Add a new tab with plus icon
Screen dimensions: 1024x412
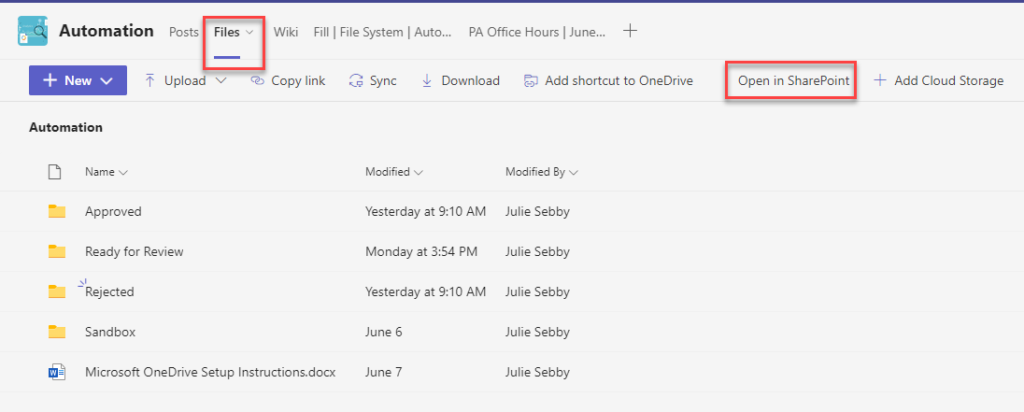pyautogui.click(x=630, y=31)
